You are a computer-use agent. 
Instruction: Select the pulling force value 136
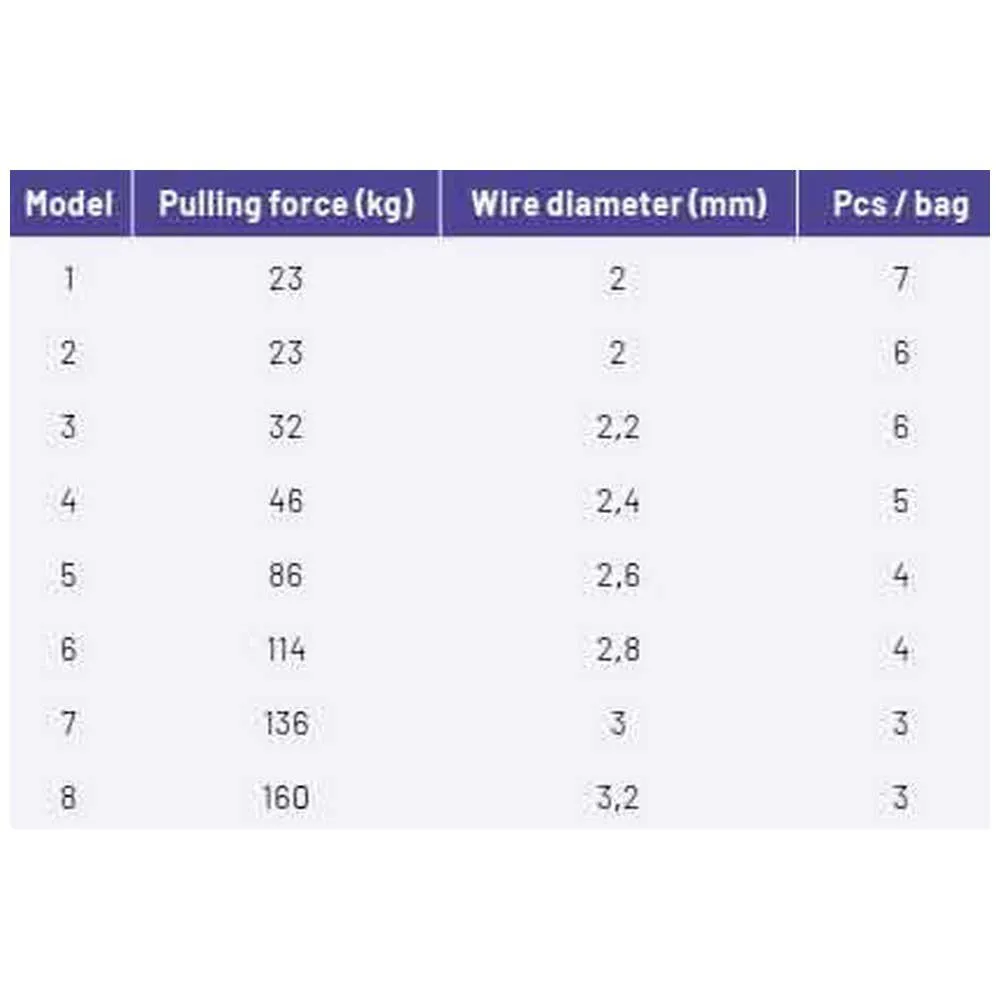pos(286,723)
